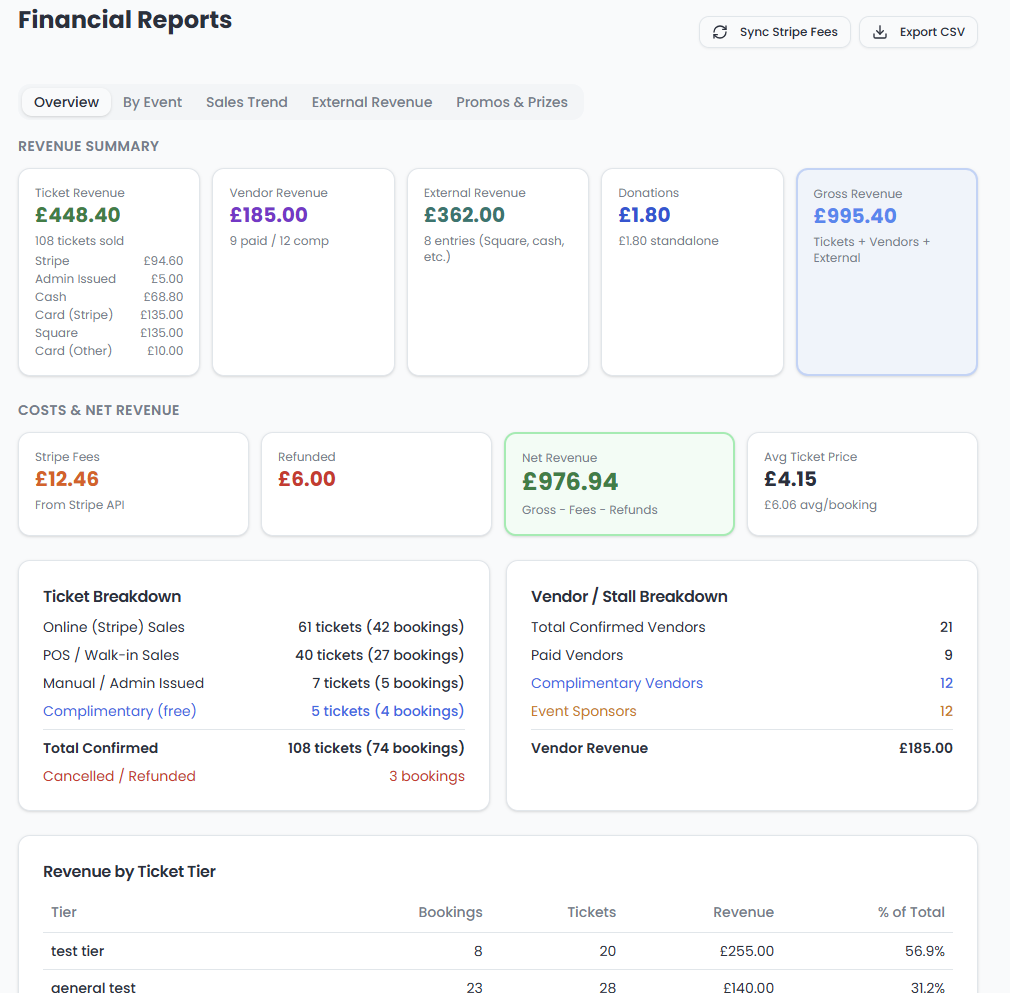Screen dimensions: 1010x993
Task: Click '5 tickets (4 bookings)' value
Action: (x=388, y=711)
